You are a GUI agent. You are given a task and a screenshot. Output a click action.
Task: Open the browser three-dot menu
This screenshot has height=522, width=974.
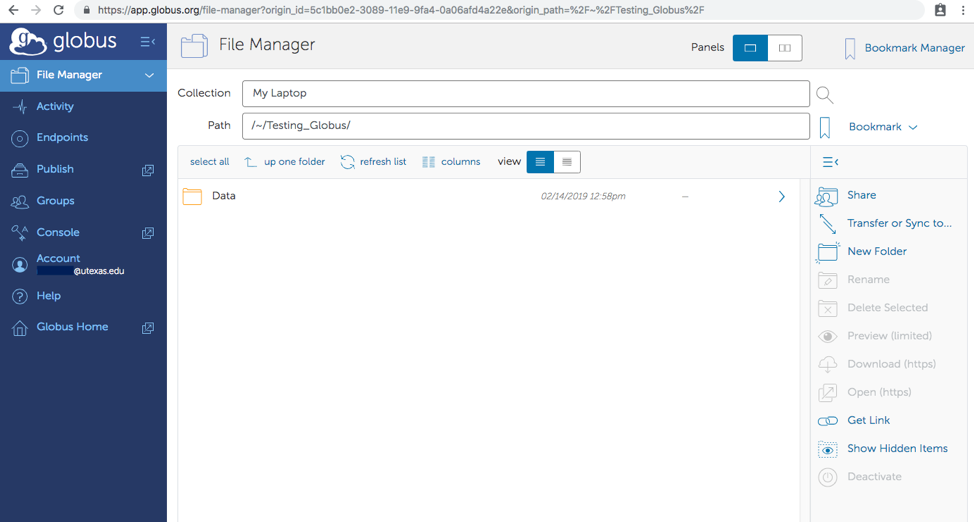[963, 10]
